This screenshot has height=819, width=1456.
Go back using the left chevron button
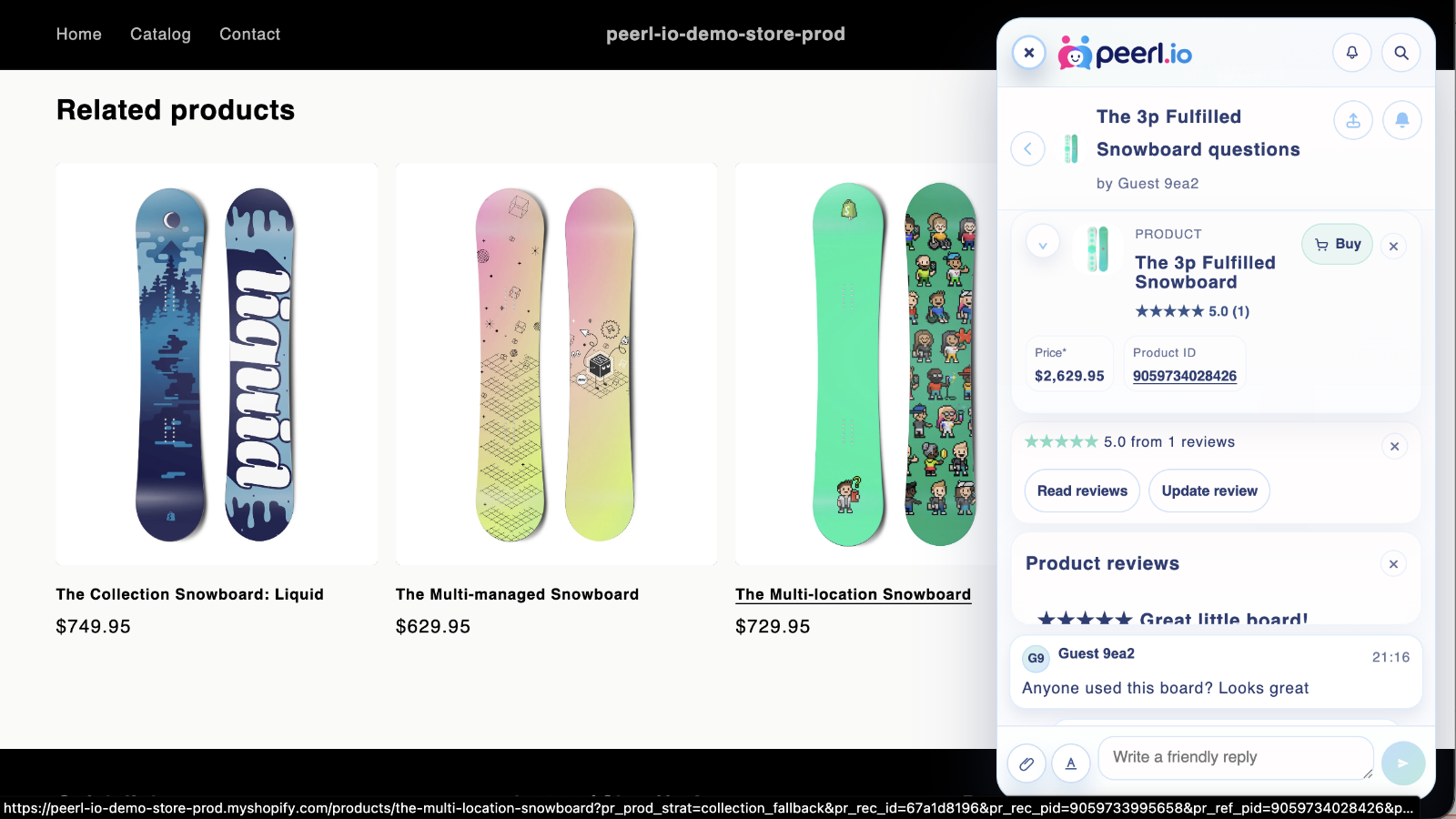pyautogui.click(x=1027, y=148)
